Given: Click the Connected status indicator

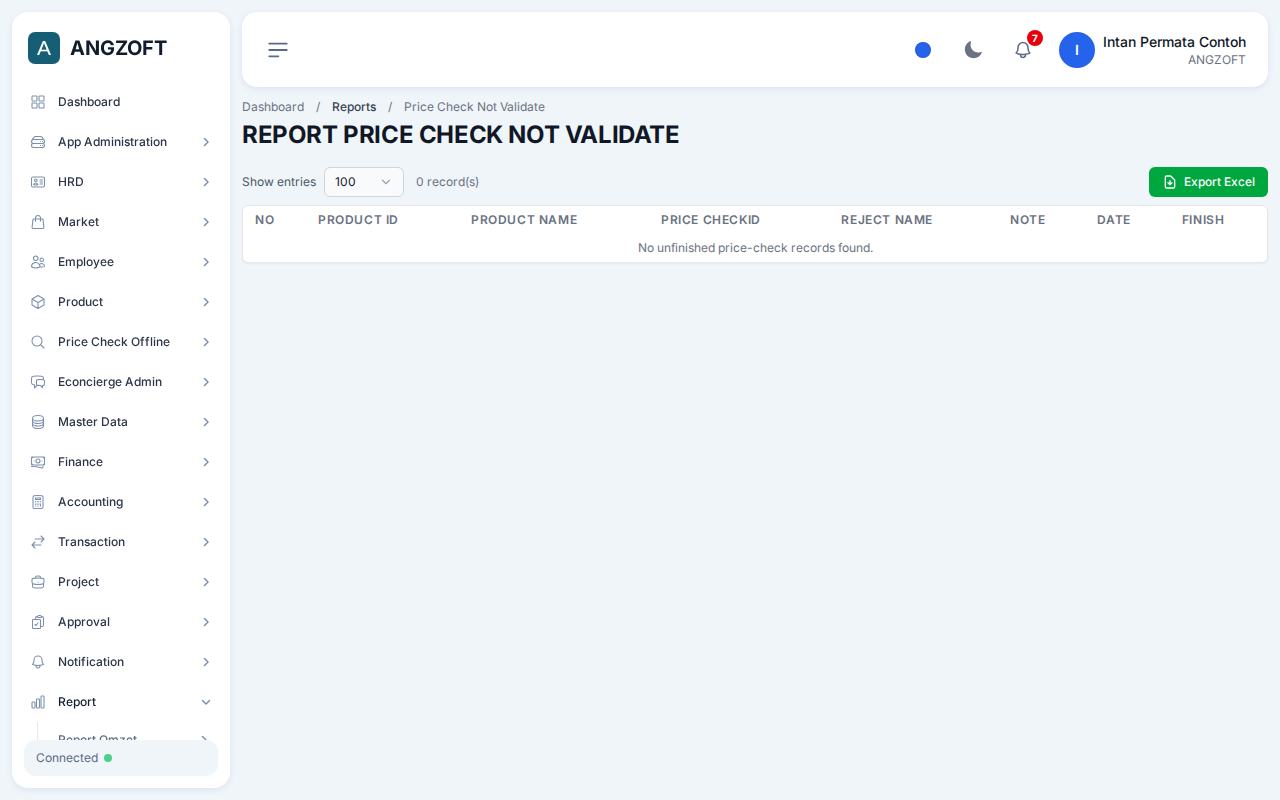Looking at the screenshot, I should point(121,758).
